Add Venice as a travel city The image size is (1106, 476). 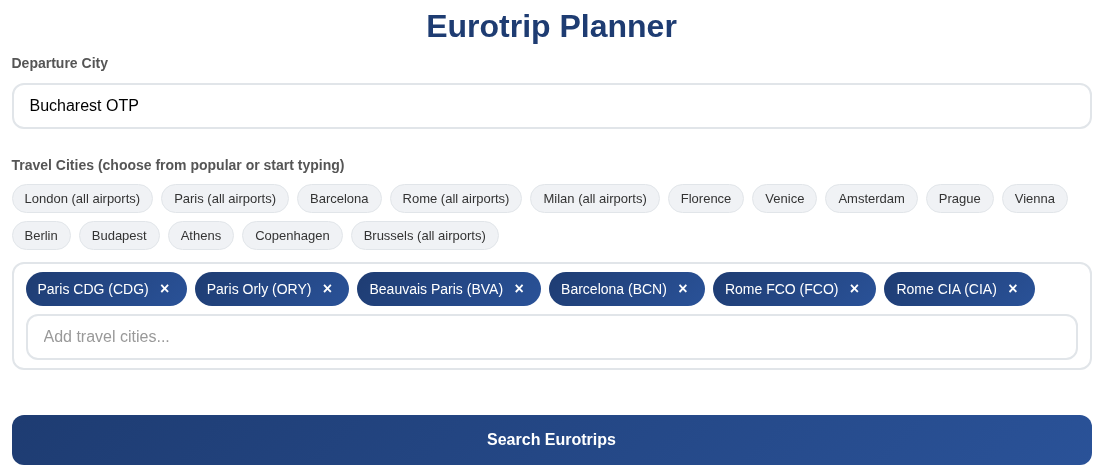tap(784, 198)
